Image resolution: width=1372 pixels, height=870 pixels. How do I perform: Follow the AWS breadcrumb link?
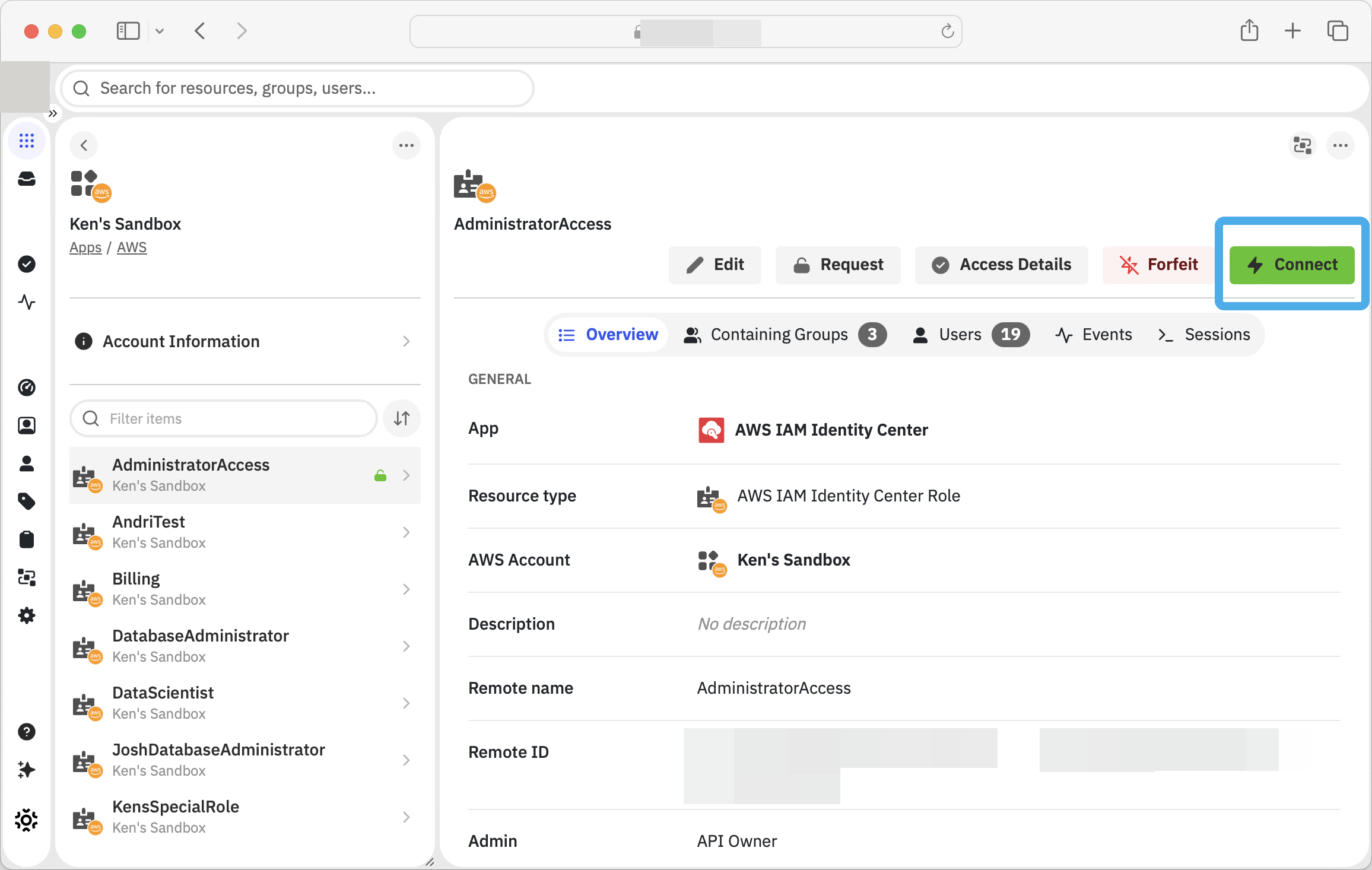point(132,247)
